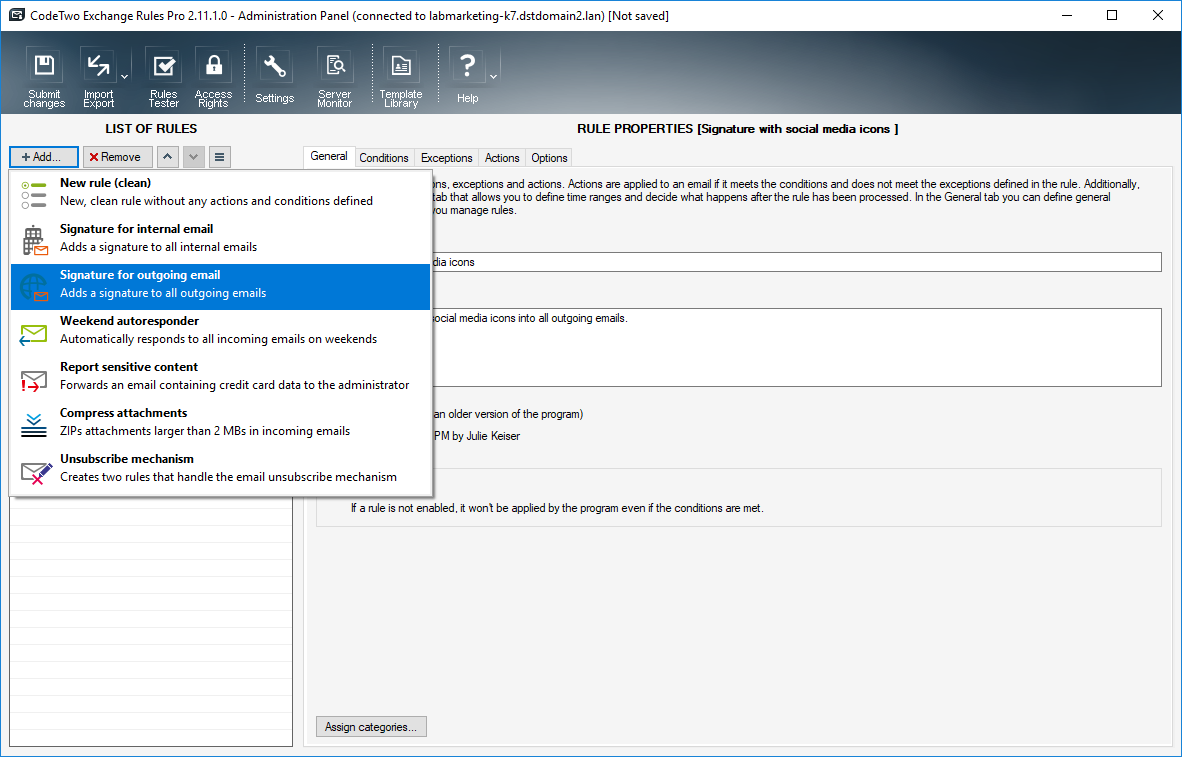1182x757 pixels.
Task: Move the selected rule up
Action: [168, 156]
